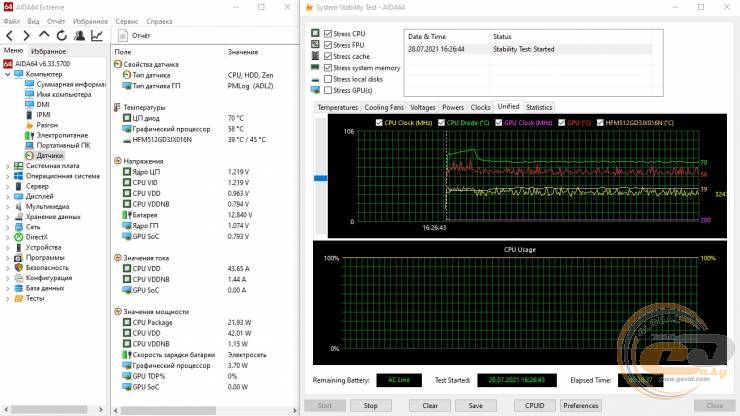Click the Безопасность shield icon
The image size is (740, 416).
[18, 268]
